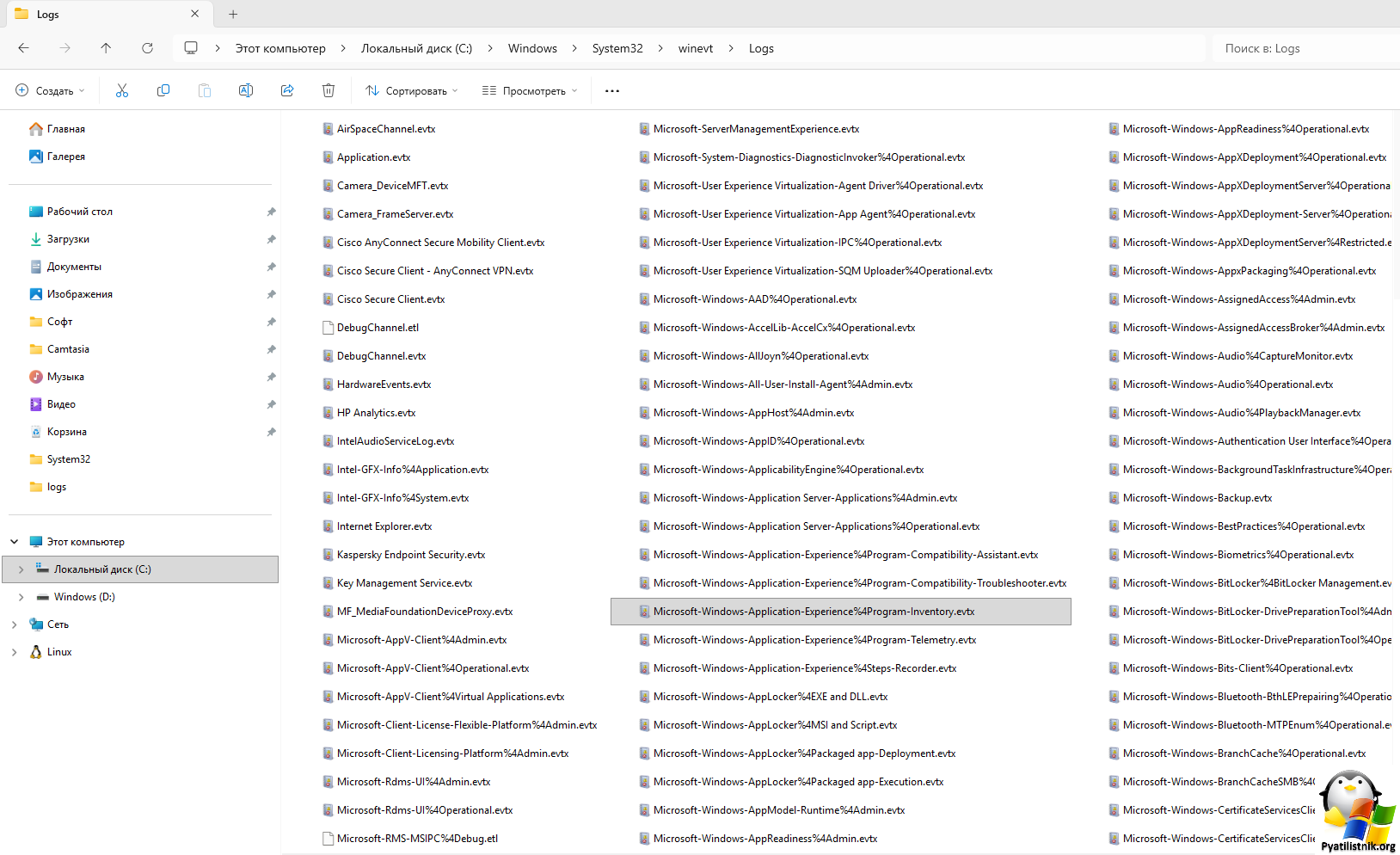Collapse the Этот компьютер tree node
Viewport: 1400px width, 855px height.
point(14,542)
